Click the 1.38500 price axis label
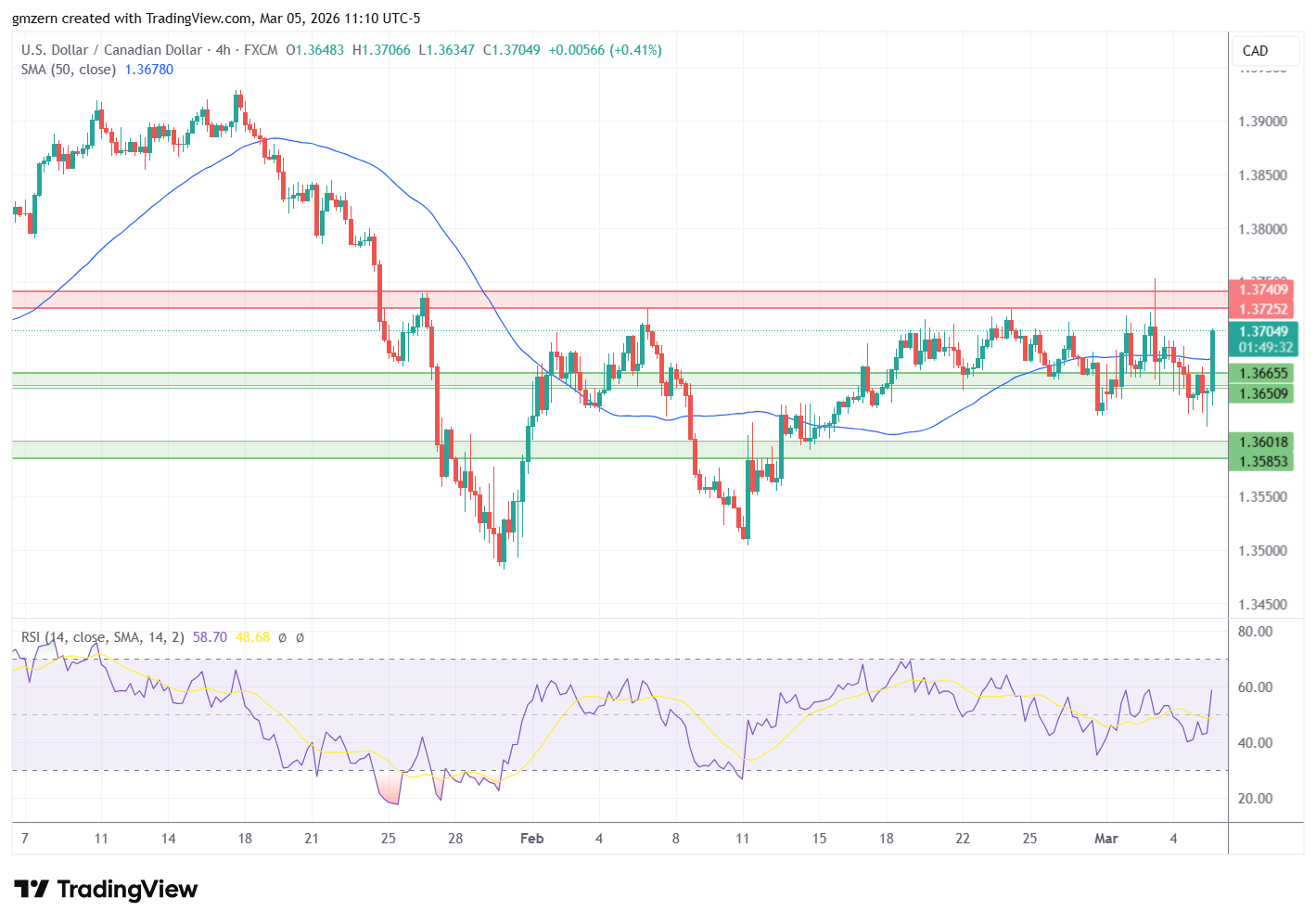 tap(1263, 175)
